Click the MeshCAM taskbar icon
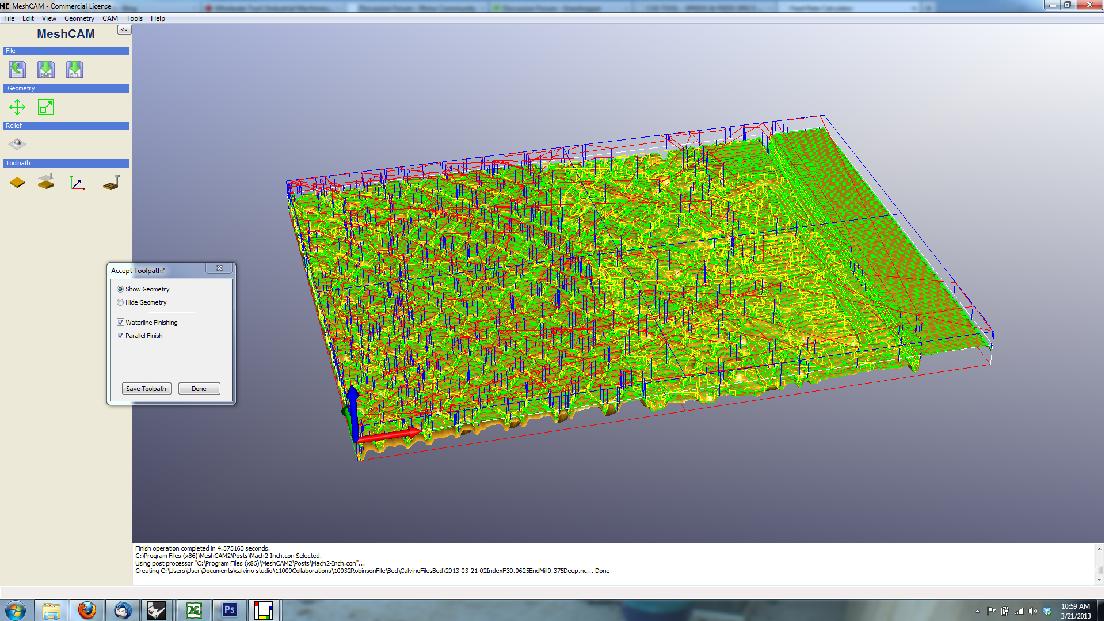This screenshot has width=1104, height=621. tap(263, 610)
